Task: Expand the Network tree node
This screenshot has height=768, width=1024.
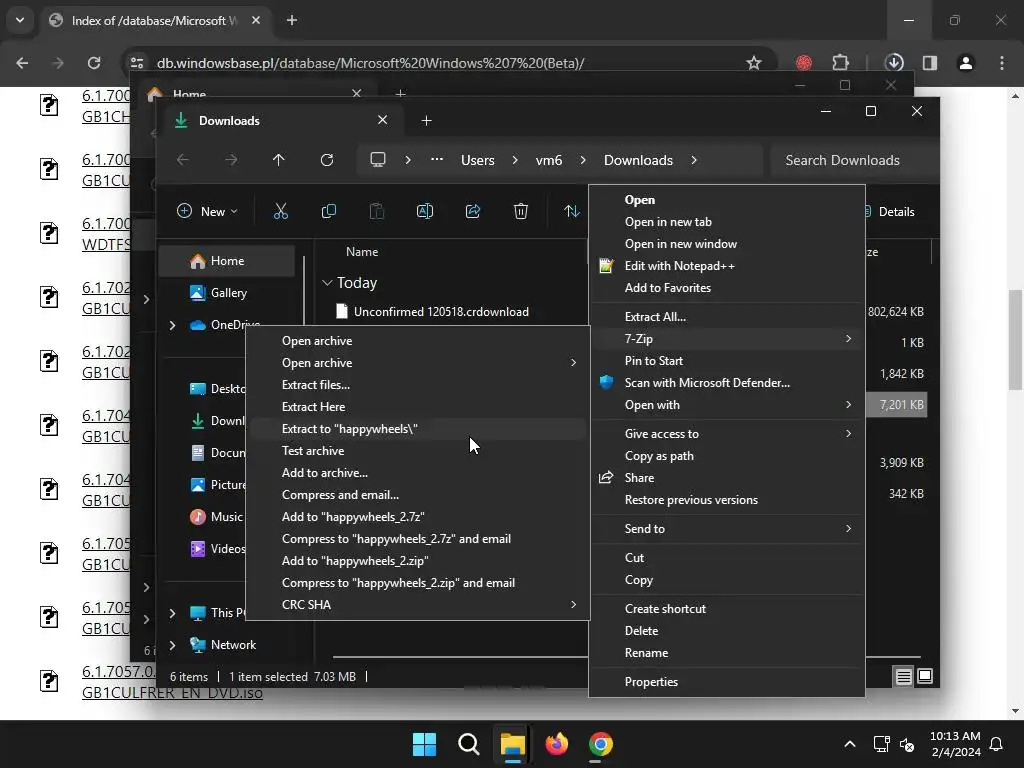Action: click(172, 645)
